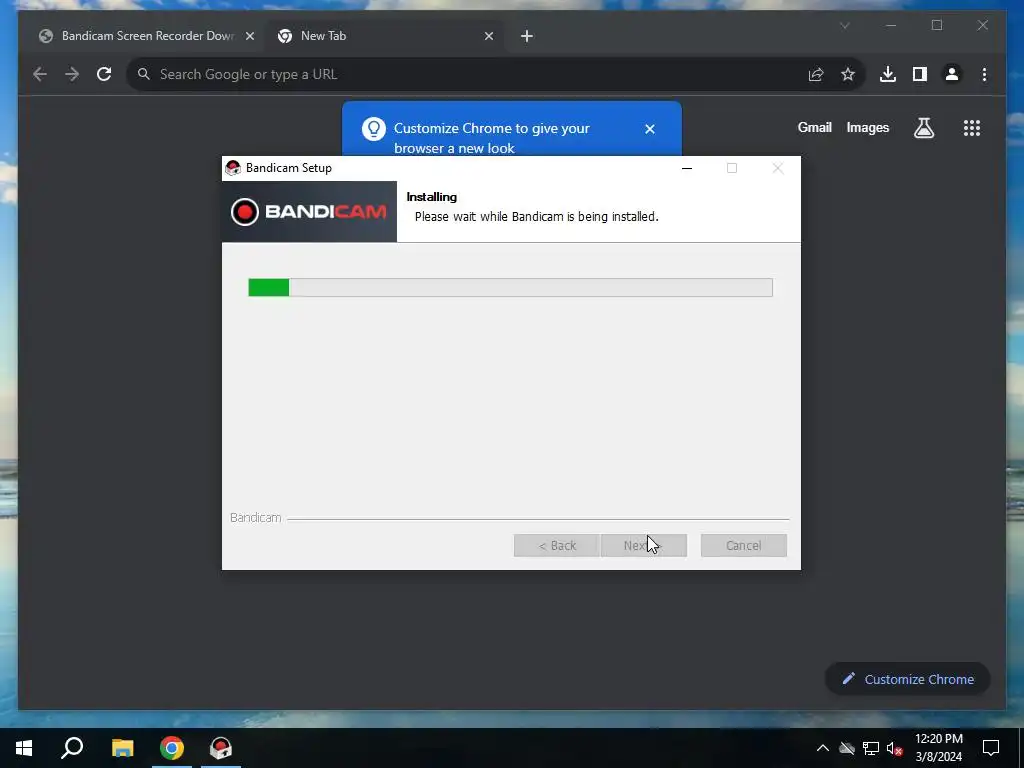
Task: Open the Chrome profile icon
Action: [x=952, y=74]
